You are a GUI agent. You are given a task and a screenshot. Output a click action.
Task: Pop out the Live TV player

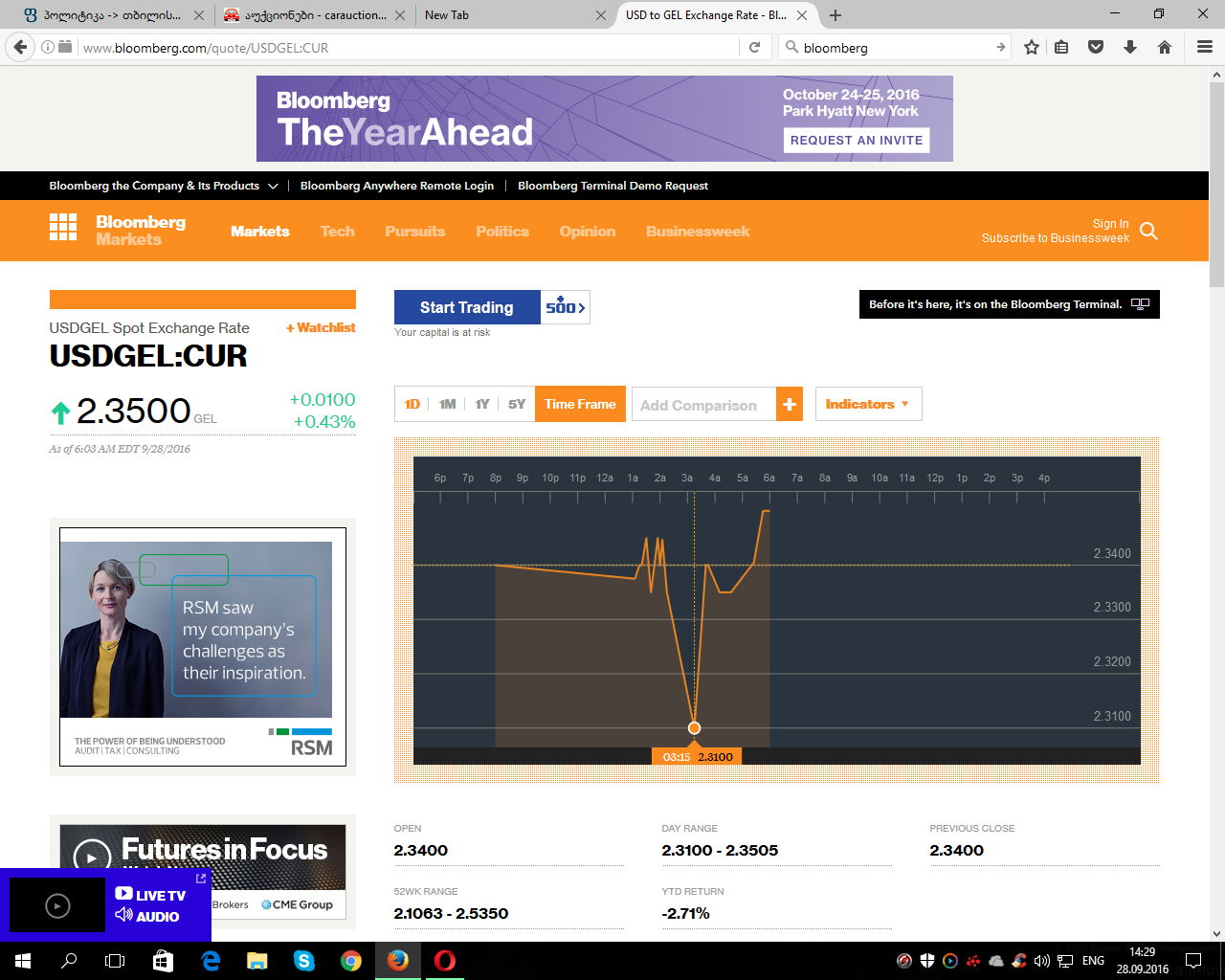[201, 879]
